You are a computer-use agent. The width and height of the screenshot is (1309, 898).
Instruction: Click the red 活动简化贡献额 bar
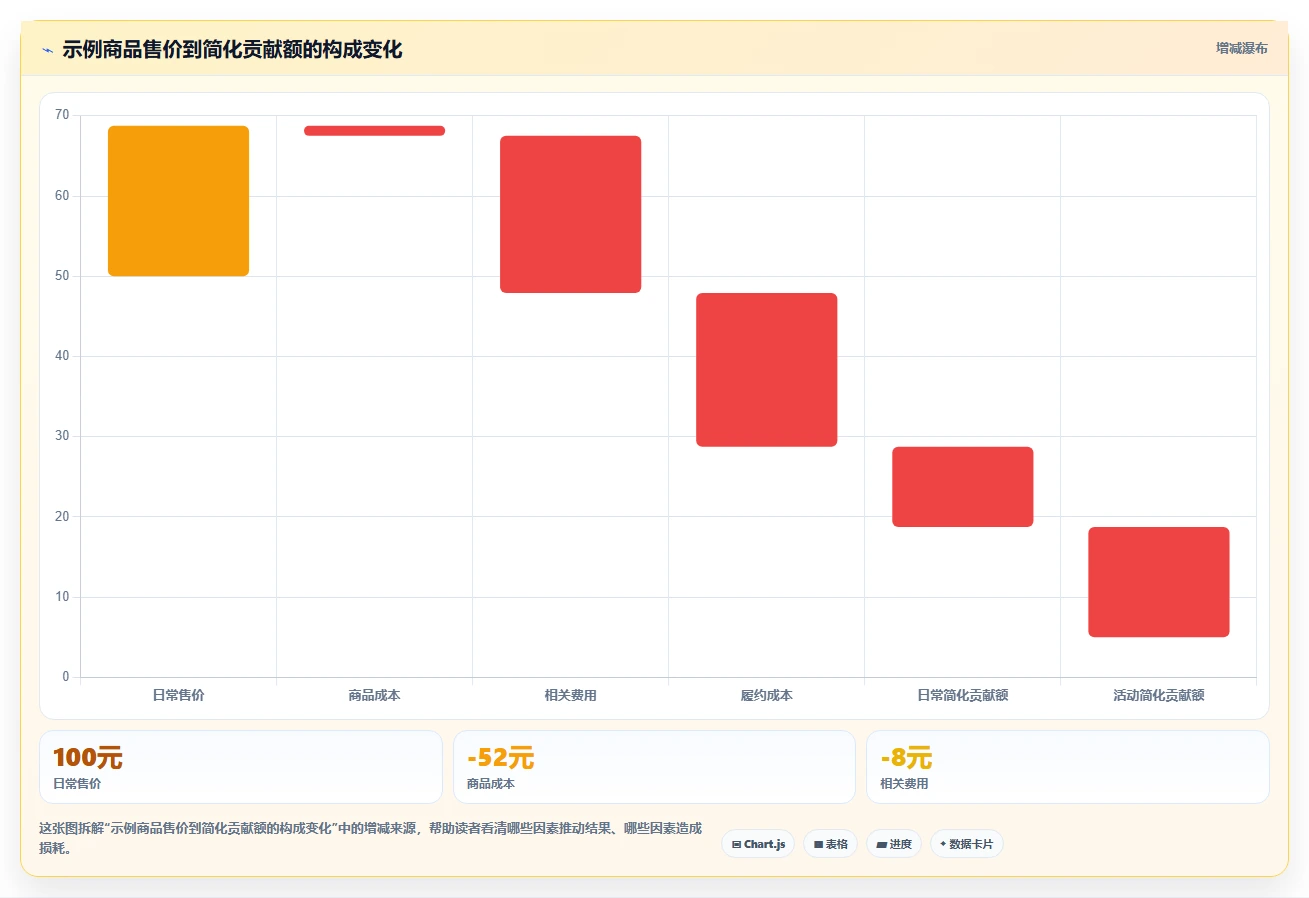pos(1158,582)
